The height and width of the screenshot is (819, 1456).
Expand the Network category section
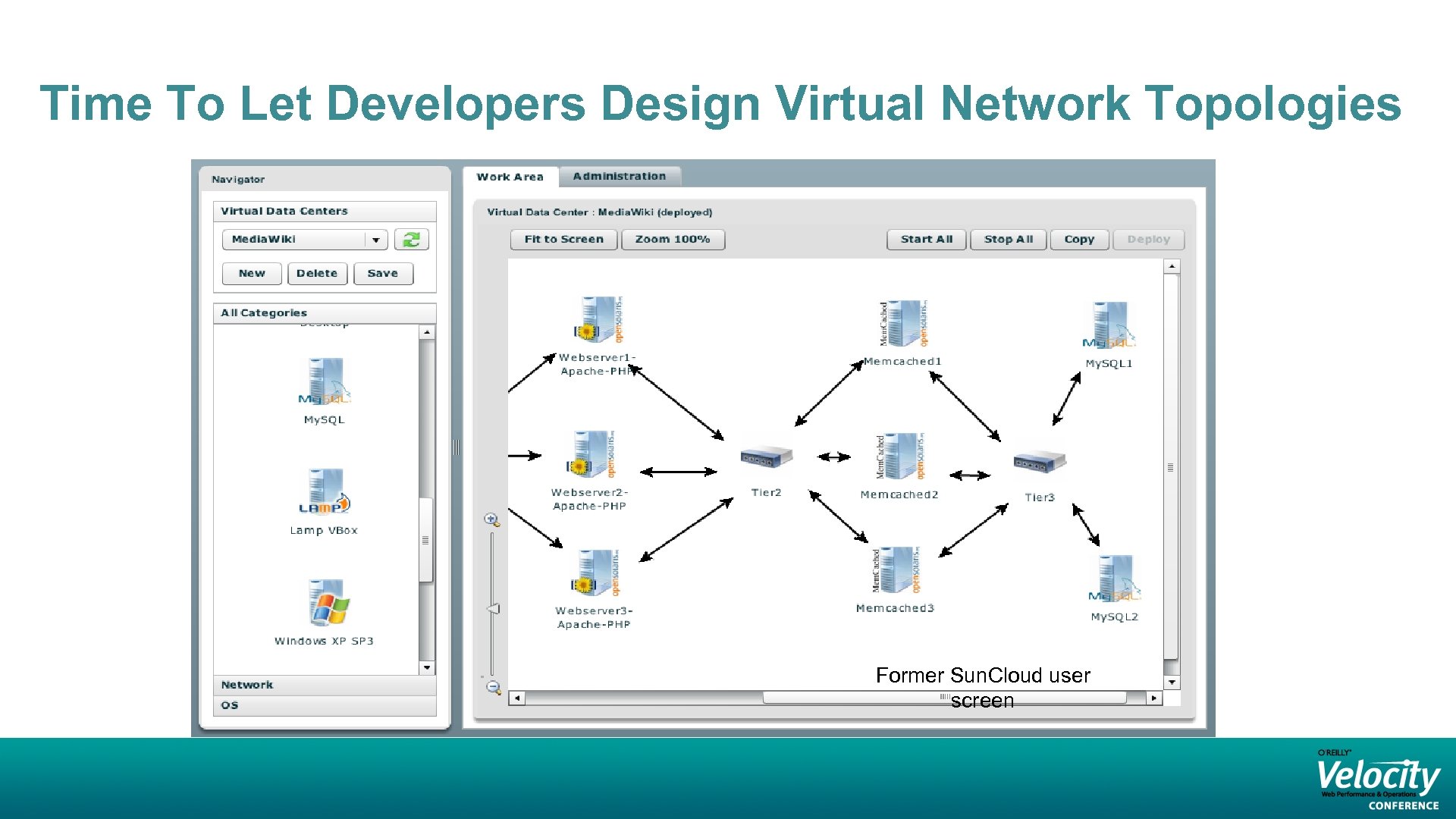246,684
